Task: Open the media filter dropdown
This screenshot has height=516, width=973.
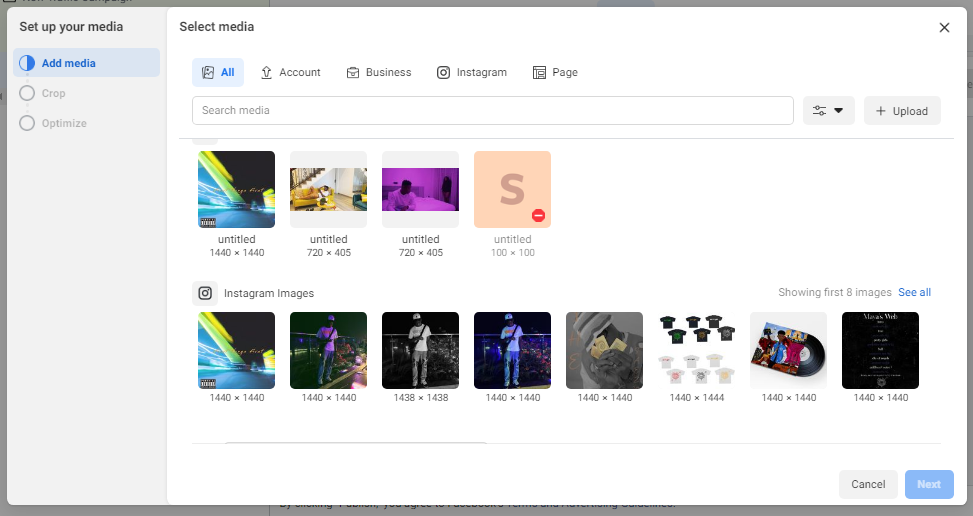Action: coord(828,110)
